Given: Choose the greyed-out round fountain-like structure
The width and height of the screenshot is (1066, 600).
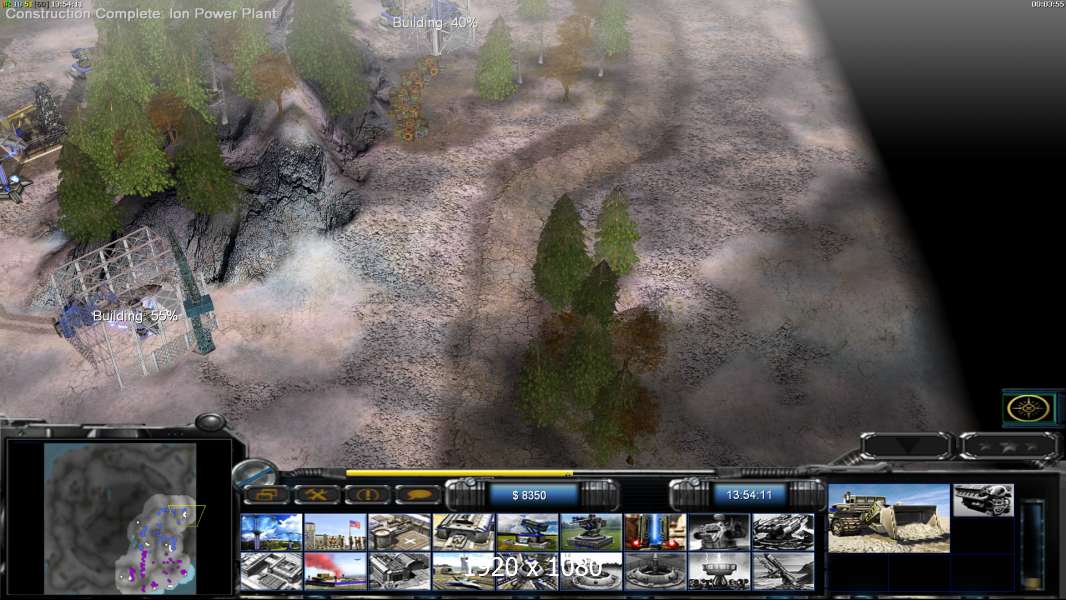Looking at the screenshot, I should [x=655, y=571].
